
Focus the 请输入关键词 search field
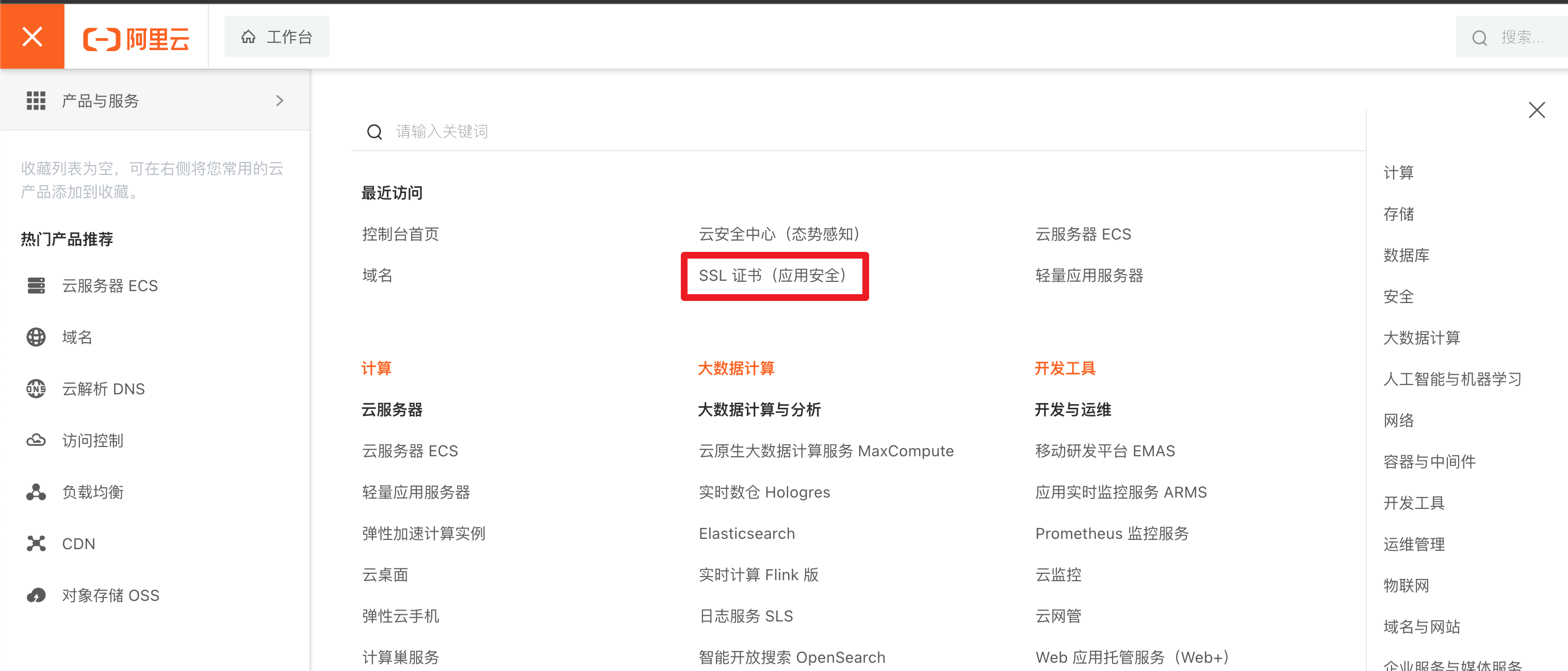pos(858,132)
